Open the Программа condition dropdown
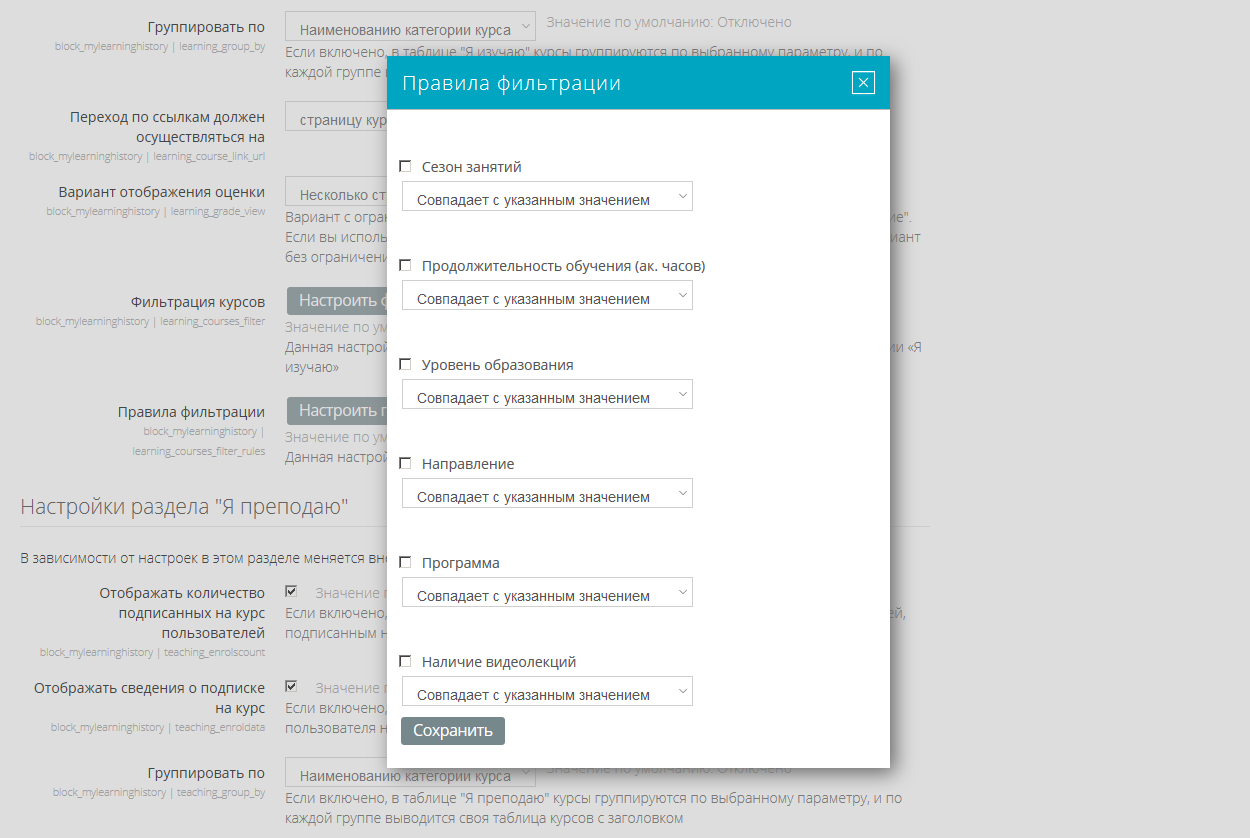The image size is (1250, 838). (547, 593)
